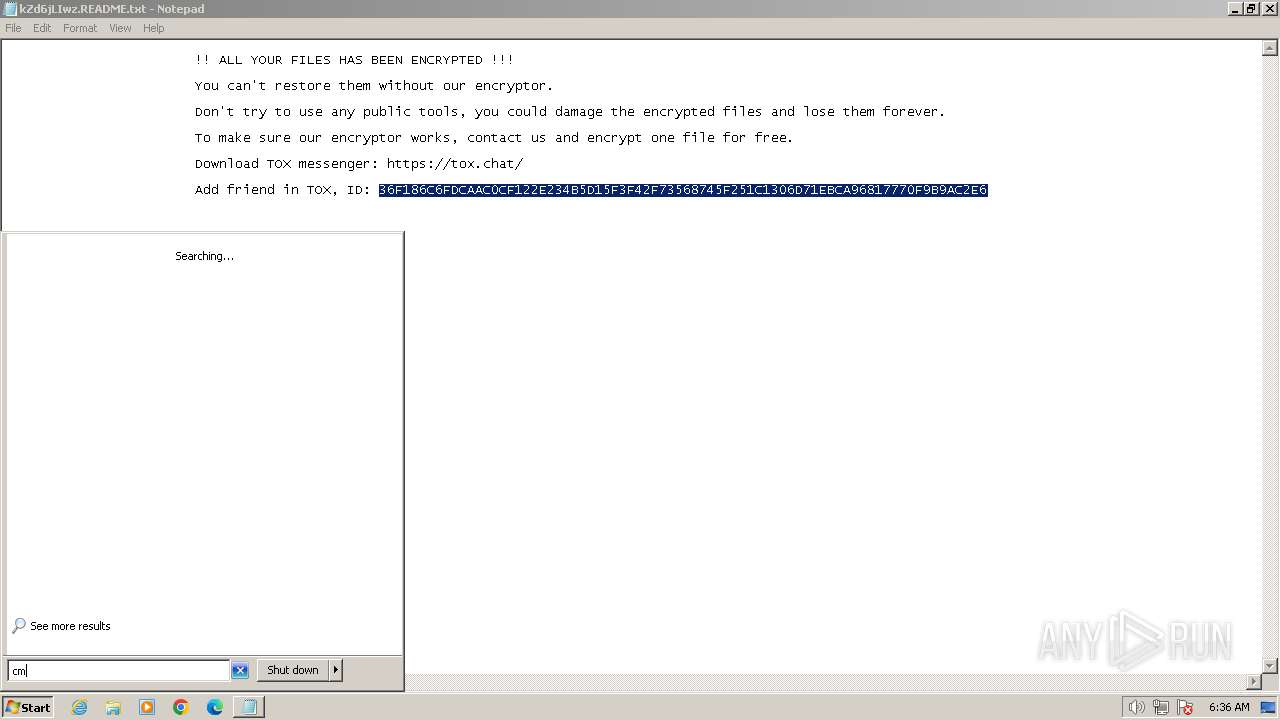
Task: Click the line 'encrypt one file for free'
Action: pyautogui.click(x=494, y=138)
